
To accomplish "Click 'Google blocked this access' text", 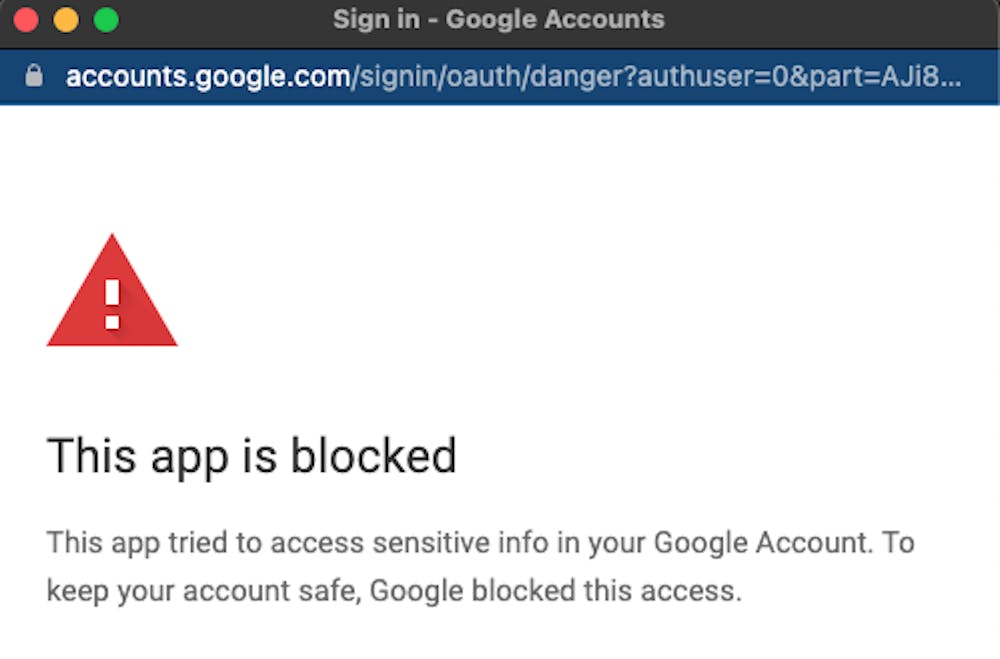I will [555, 590].
